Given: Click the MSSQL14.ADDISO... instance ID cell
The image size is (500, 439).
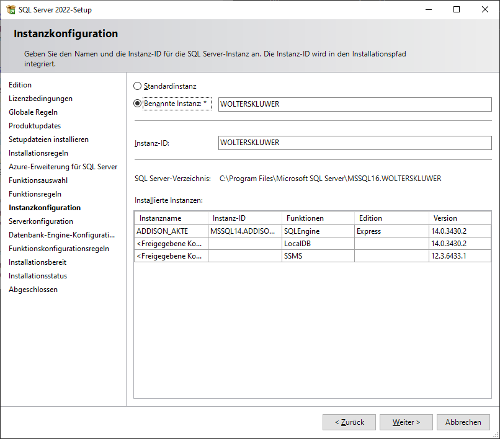Looking at the screenshot, I should click(245, 231).
